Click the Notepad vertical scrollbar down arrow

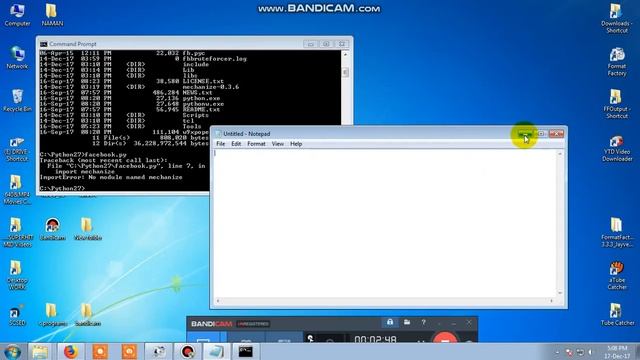click(560, 293)
